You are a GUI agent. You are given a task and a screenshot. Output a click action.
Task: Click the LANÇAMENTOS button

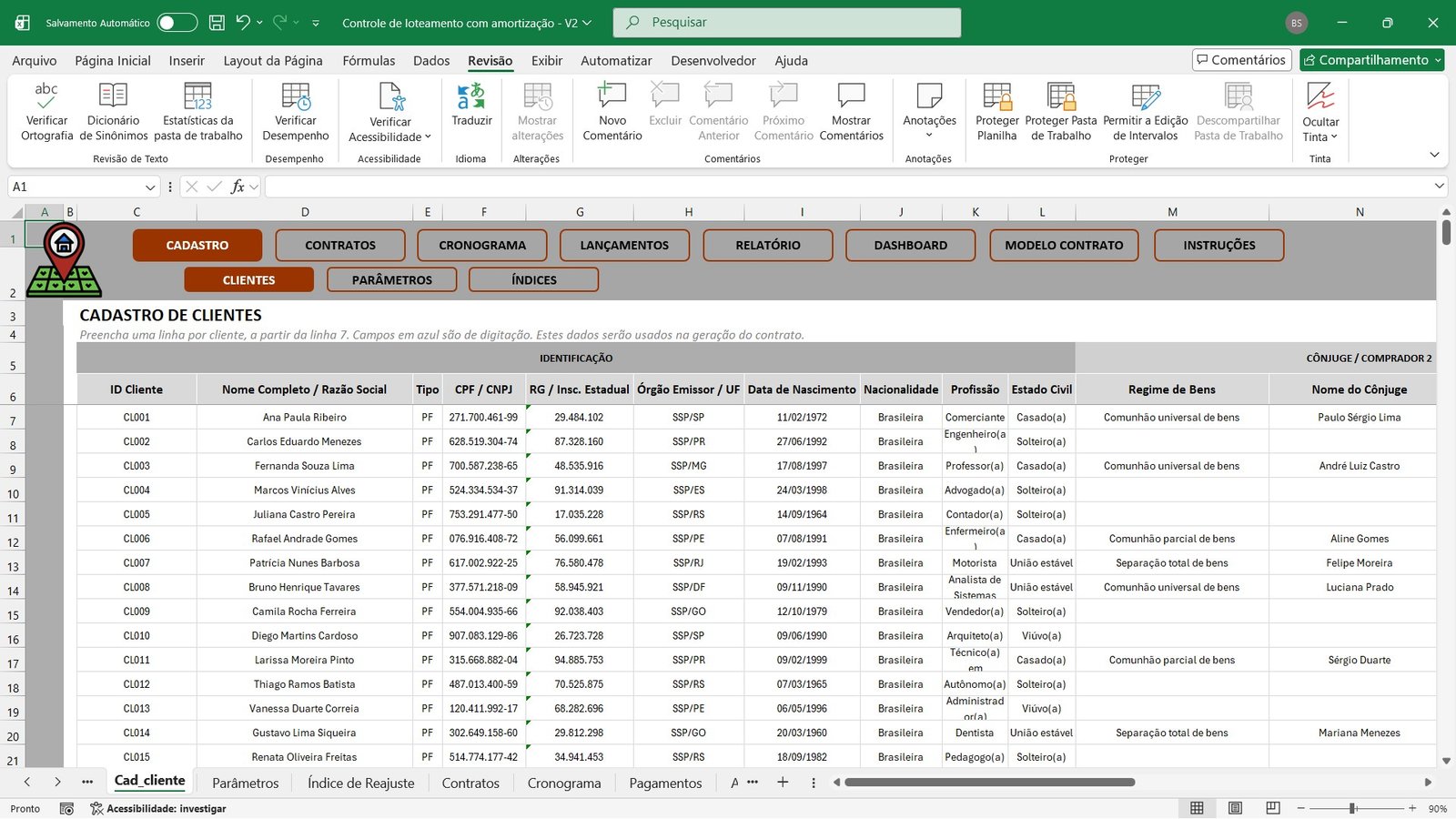click(x=624, y=245)
